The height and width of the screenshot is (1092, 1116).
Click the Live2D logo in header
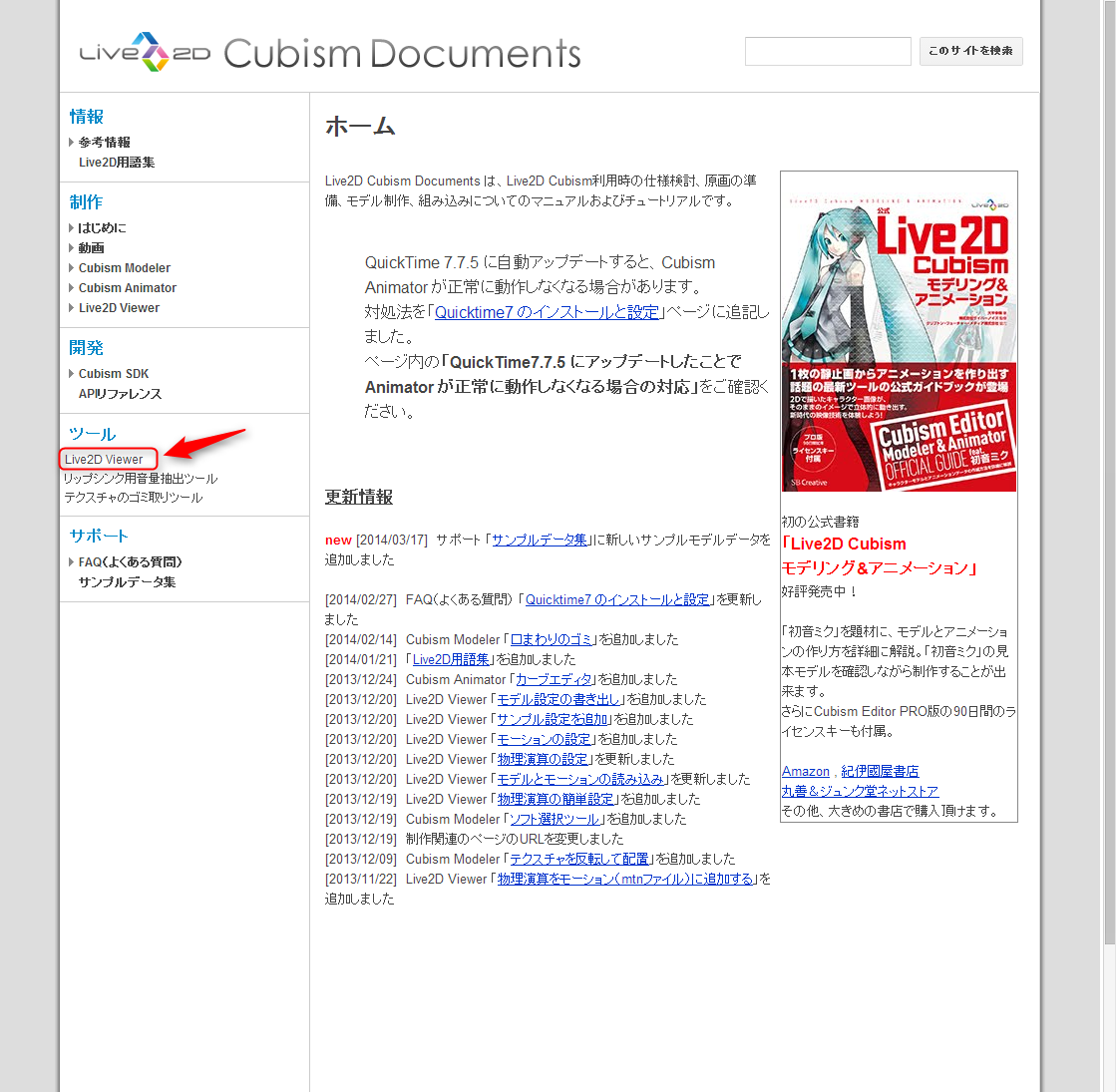point(146,52)
